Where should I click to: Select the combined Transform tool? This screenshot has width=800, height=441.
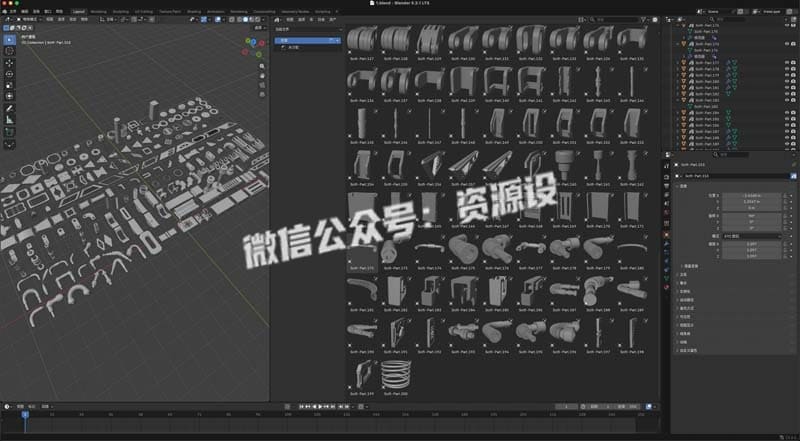[10, 96]
